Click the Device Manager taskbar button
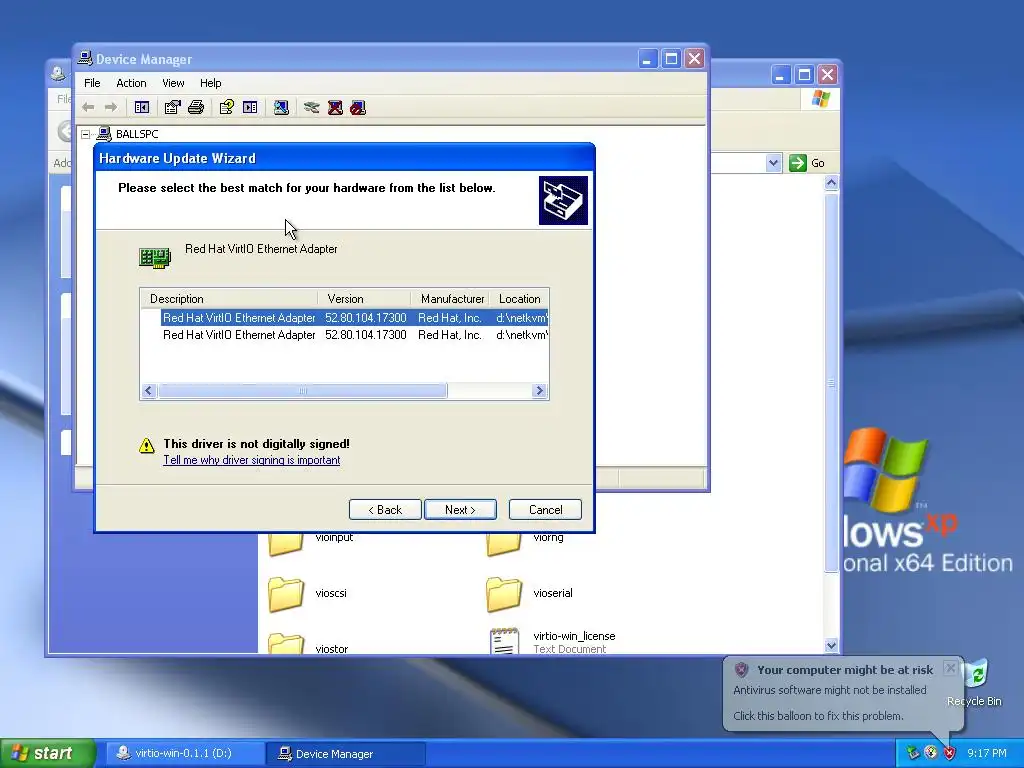1024x768 pixels. pyautogui.click(x=346, y=753)
